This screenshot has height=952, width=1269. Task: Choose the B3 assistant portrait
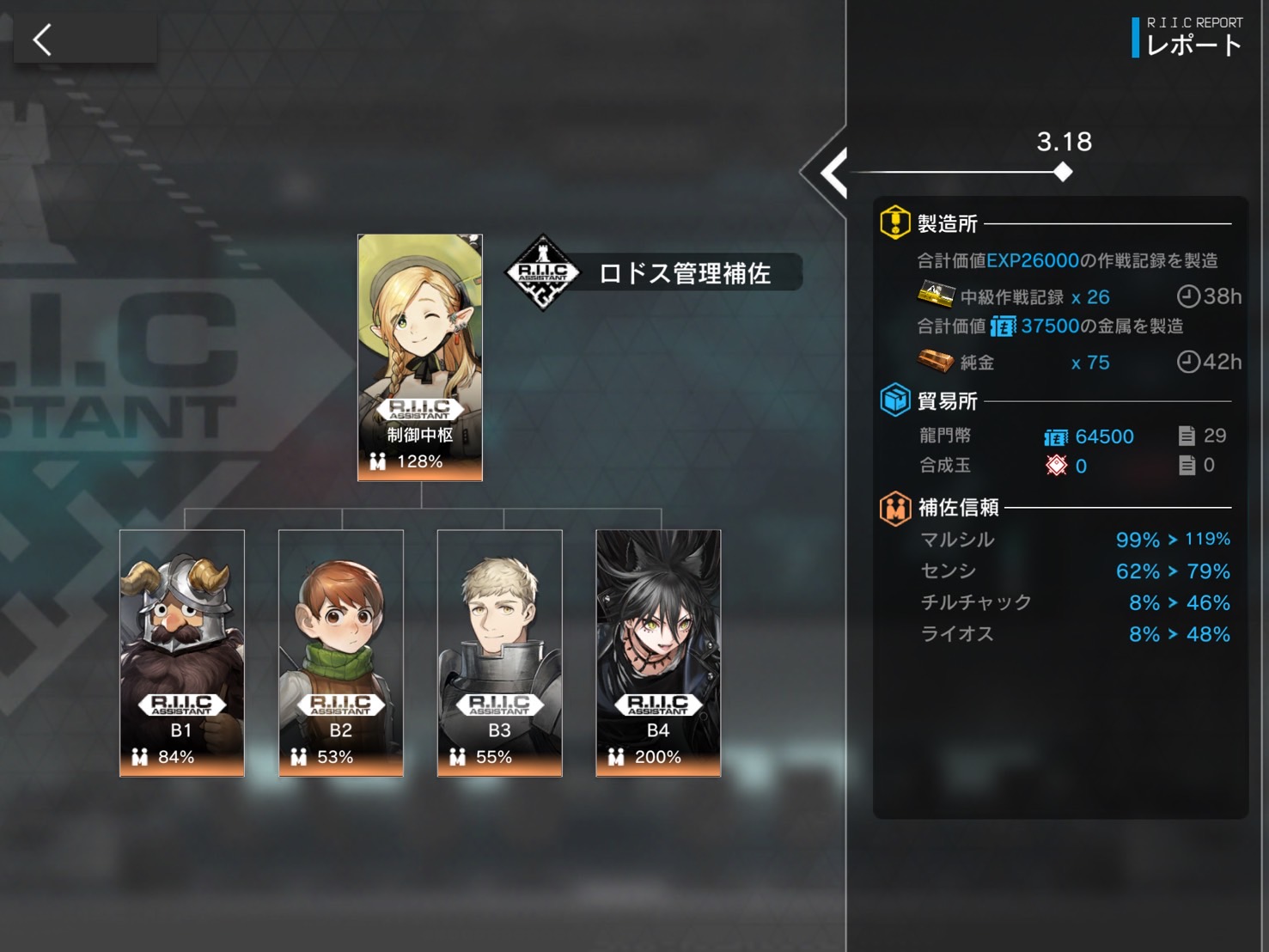tap(500, 653)
